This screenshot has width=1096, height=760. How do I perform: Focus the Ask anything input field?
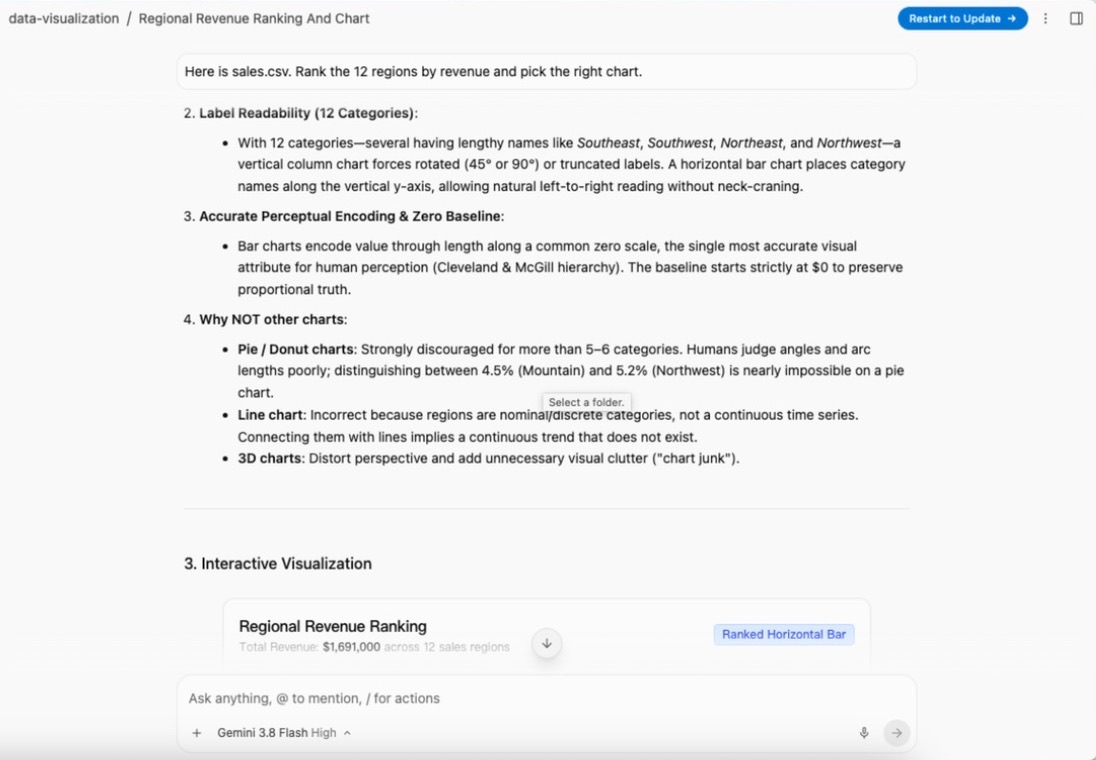(546, 698)
